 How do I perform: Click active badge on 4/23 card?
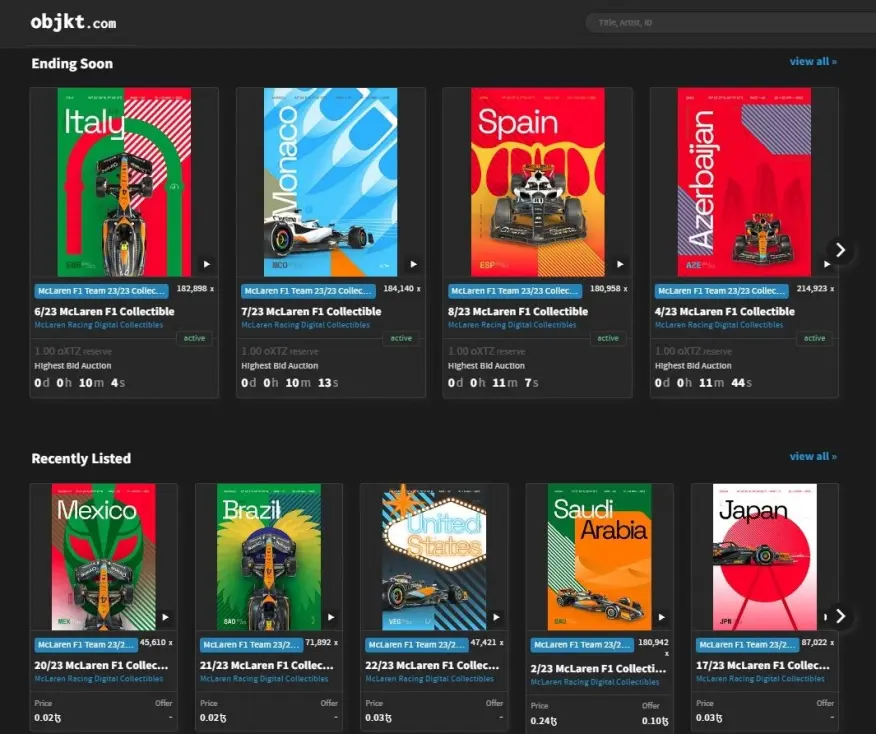pos(815,339)
